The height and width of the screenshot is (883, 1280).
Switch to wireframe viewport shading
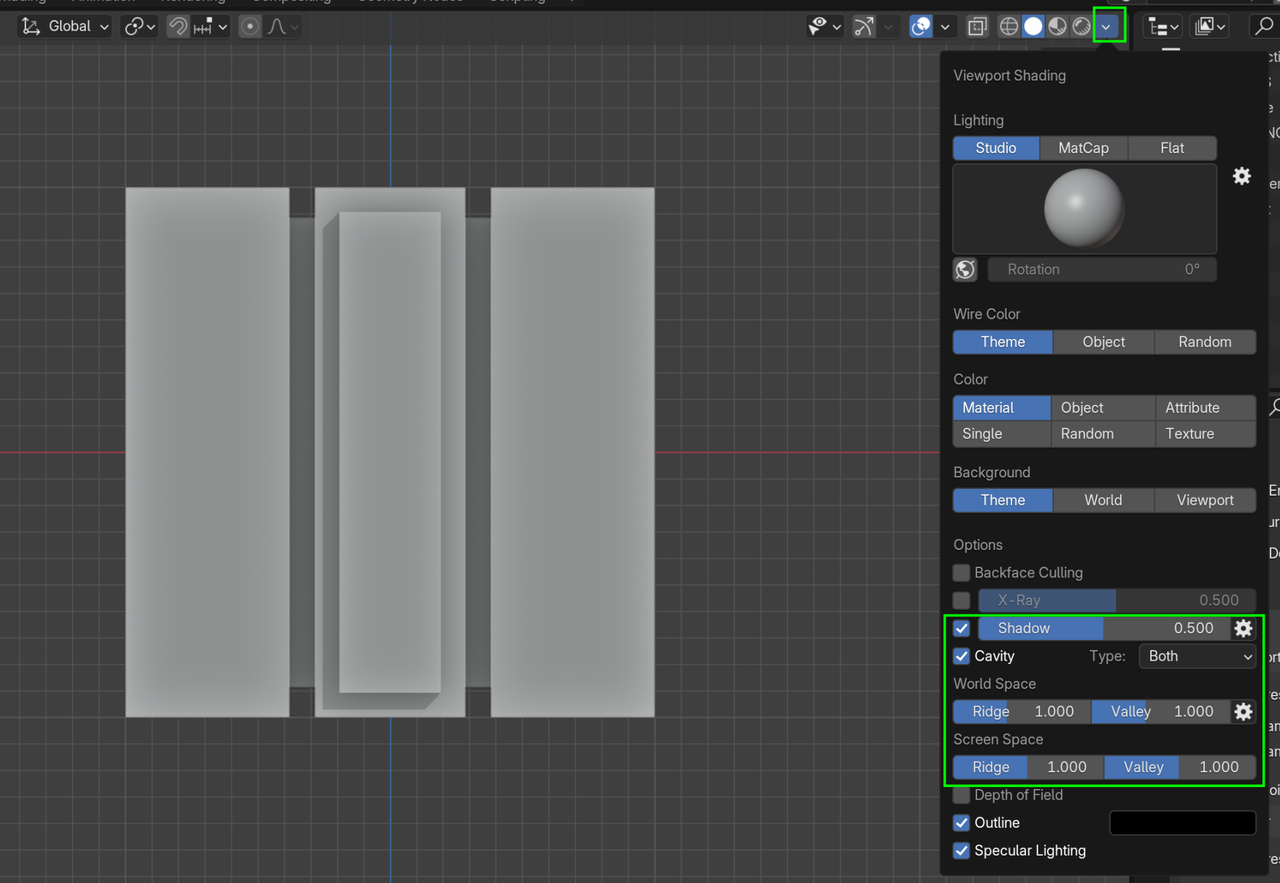(x=1009, y=27)
